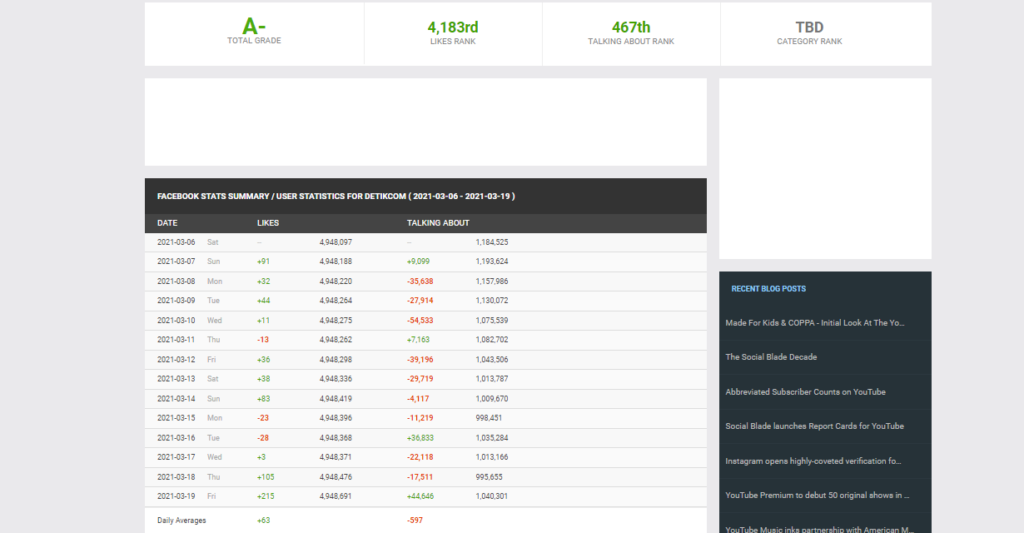Image resolution: width=1024 pixels, height=533 pixels.
Task: Click the 4,183rd likes rank value
Action: tap(453, 27)
